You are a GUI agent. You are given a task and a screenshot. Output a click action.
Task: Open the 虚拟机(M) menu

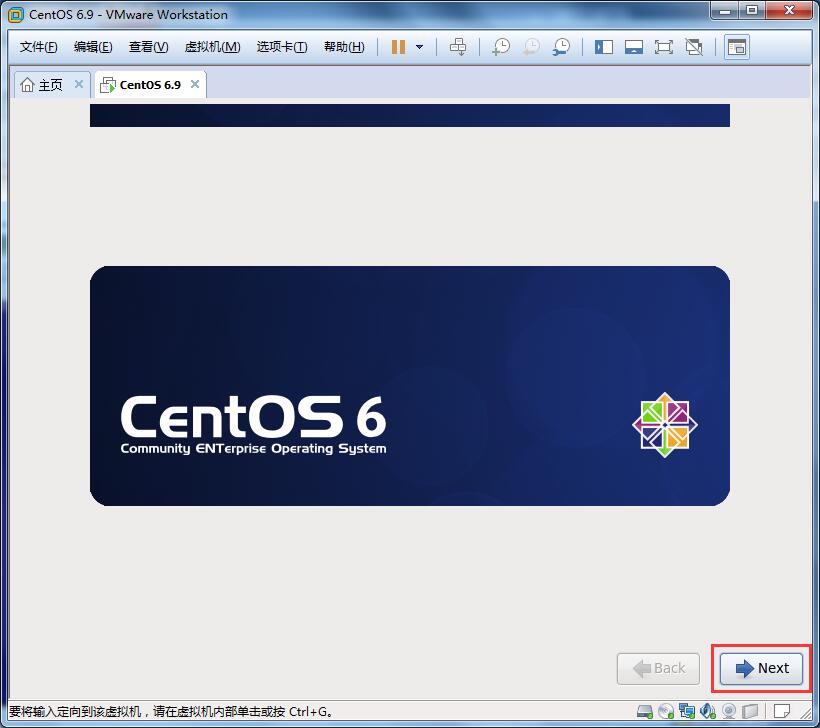coord(212,47)
